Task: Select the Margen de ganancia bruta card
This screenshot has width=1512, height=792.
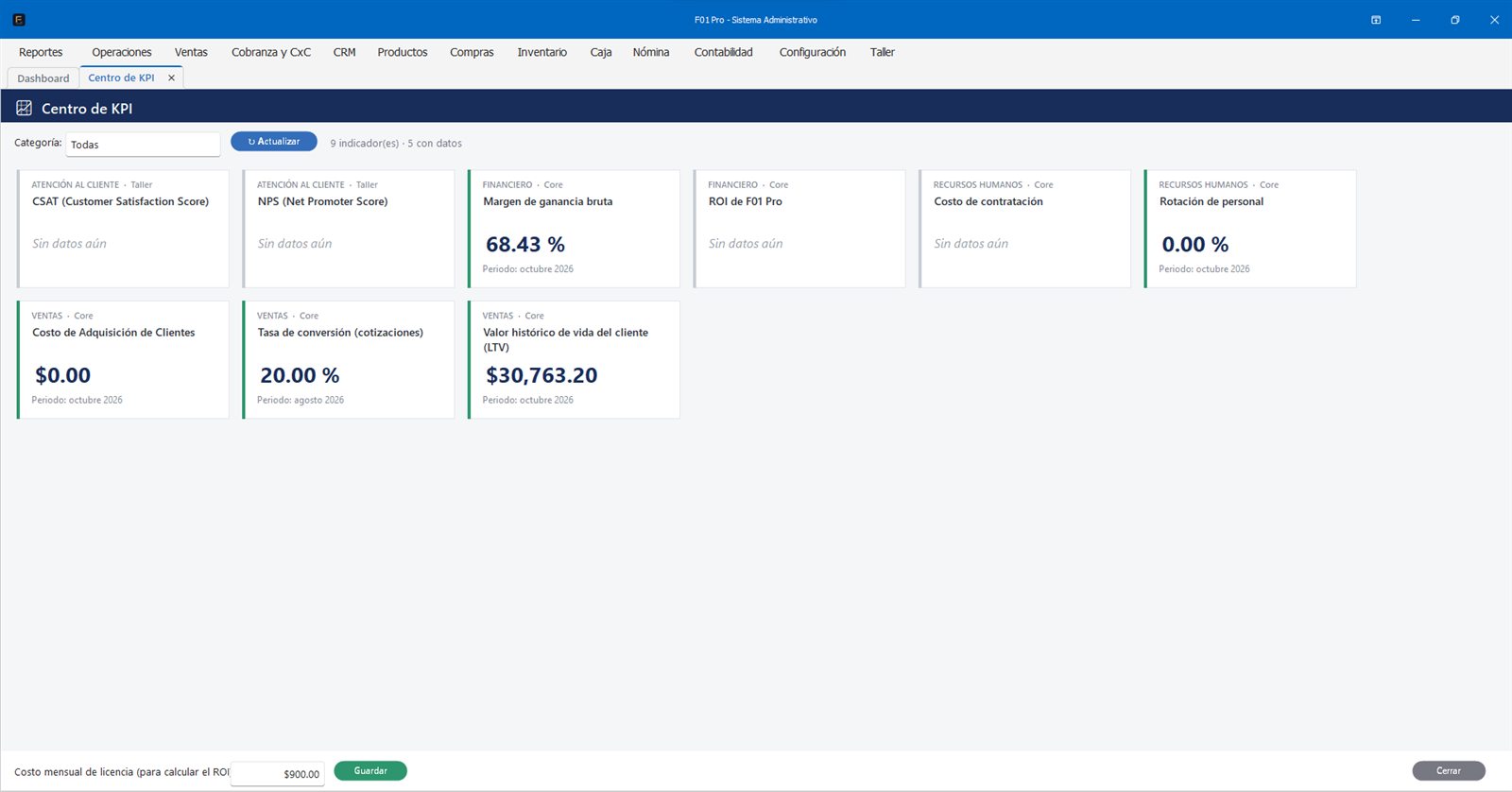Action: (574, 229)
